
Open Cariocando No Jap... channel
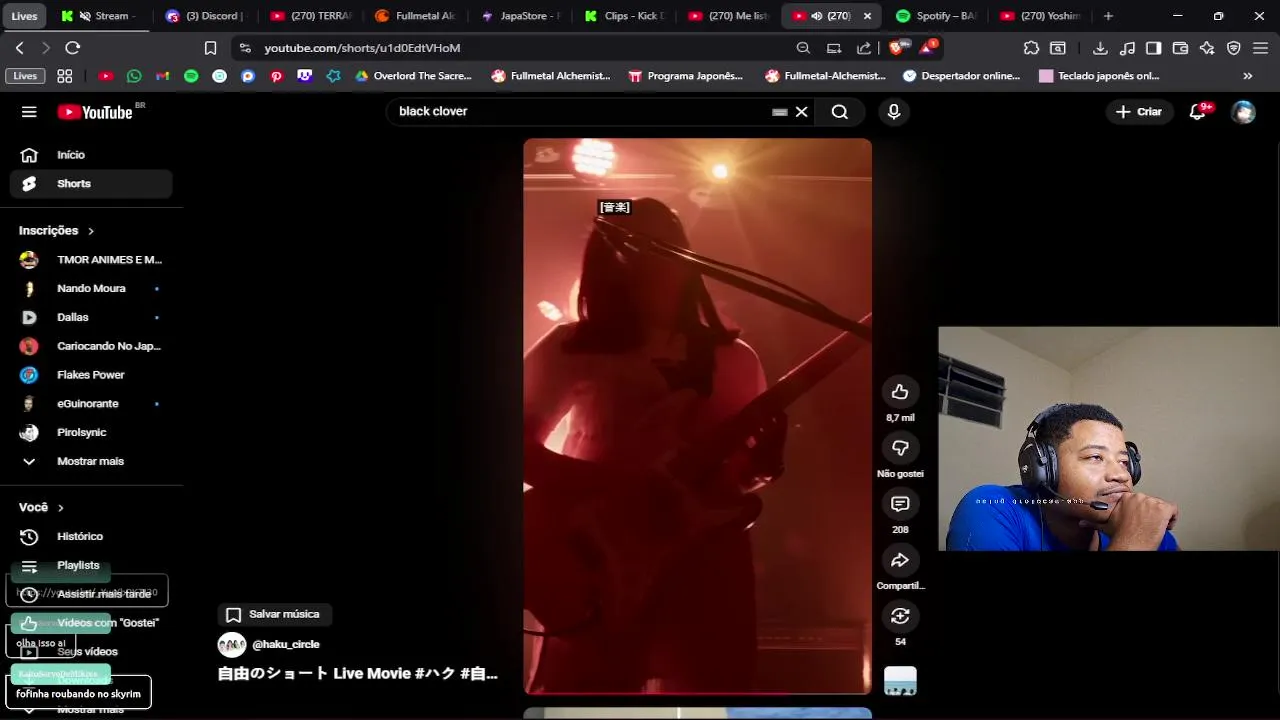click(x=91, y=346)
